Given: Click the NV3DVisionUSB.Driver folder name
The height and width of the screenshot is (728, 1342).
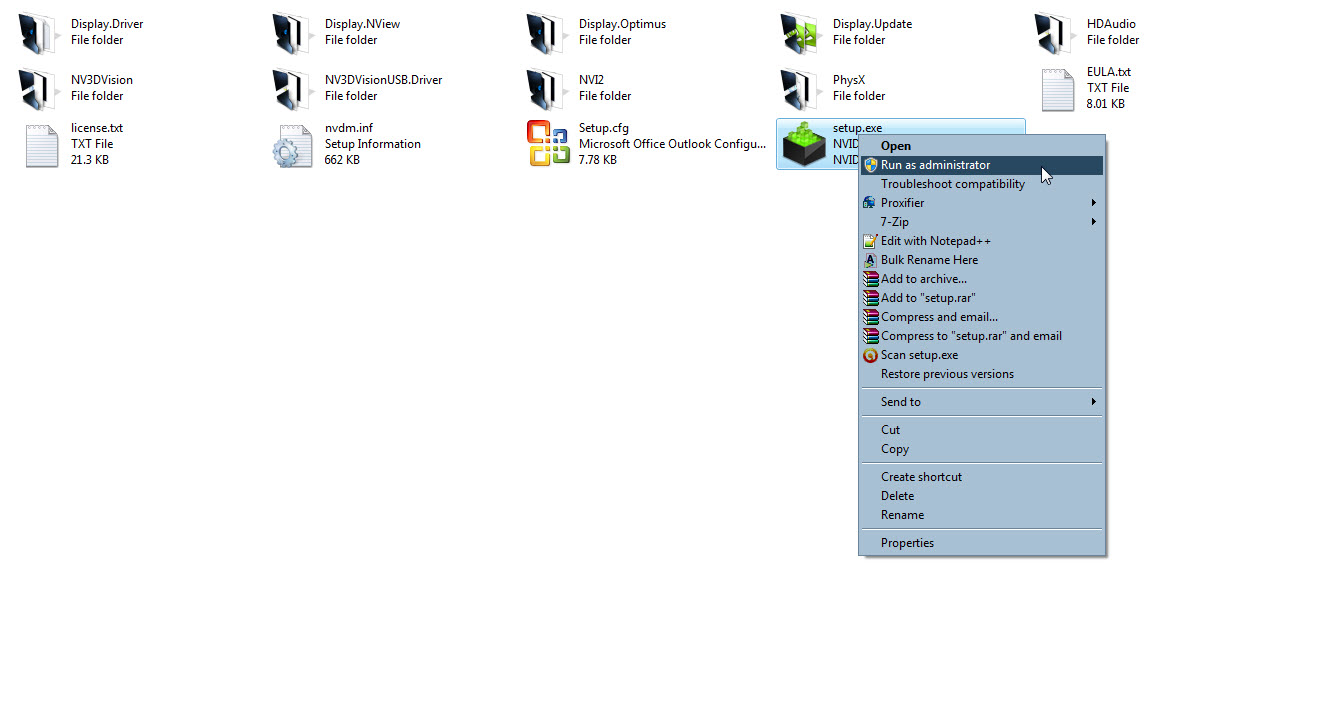Looking at the screenshot, I should [x=383, y=80].
